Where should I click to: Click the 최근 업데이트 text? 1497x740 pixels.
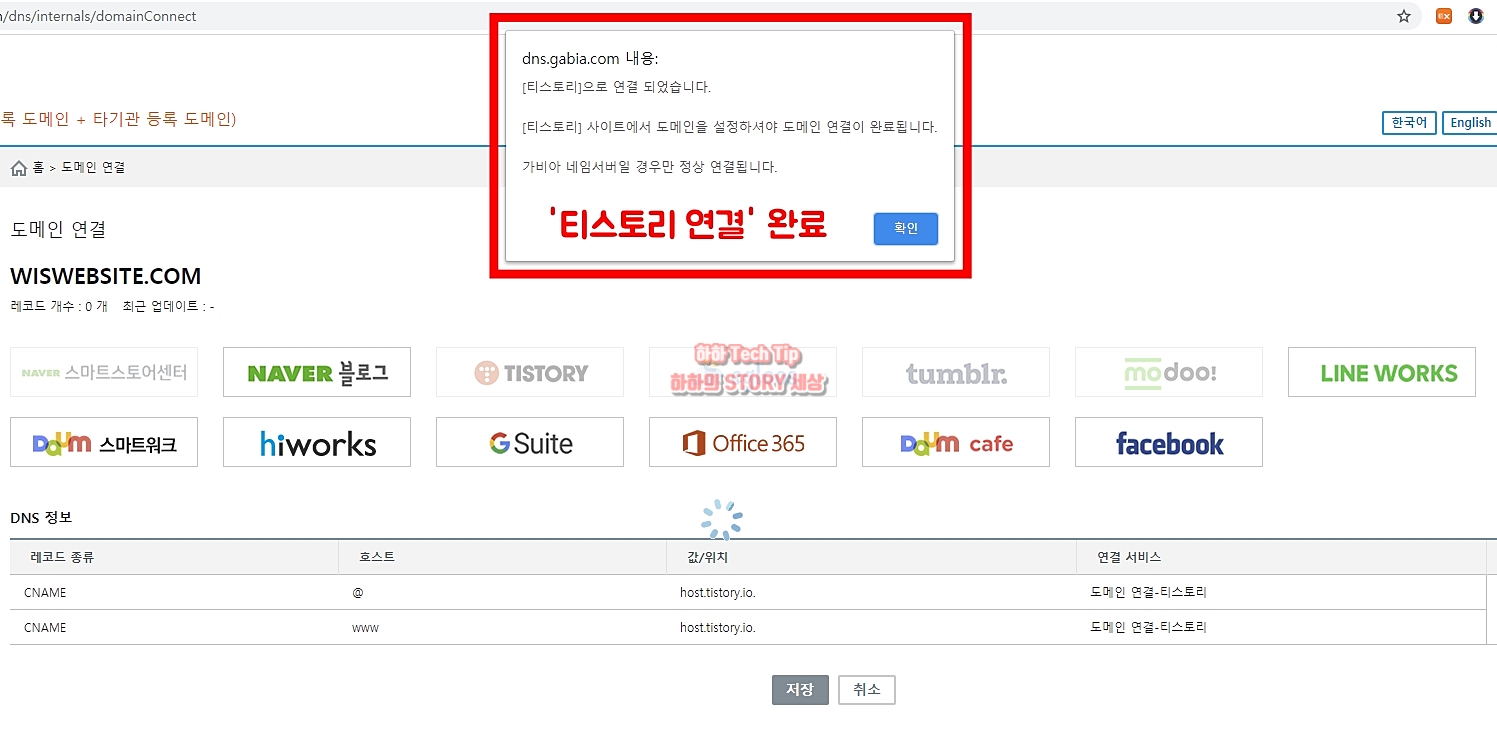[168, 306]
